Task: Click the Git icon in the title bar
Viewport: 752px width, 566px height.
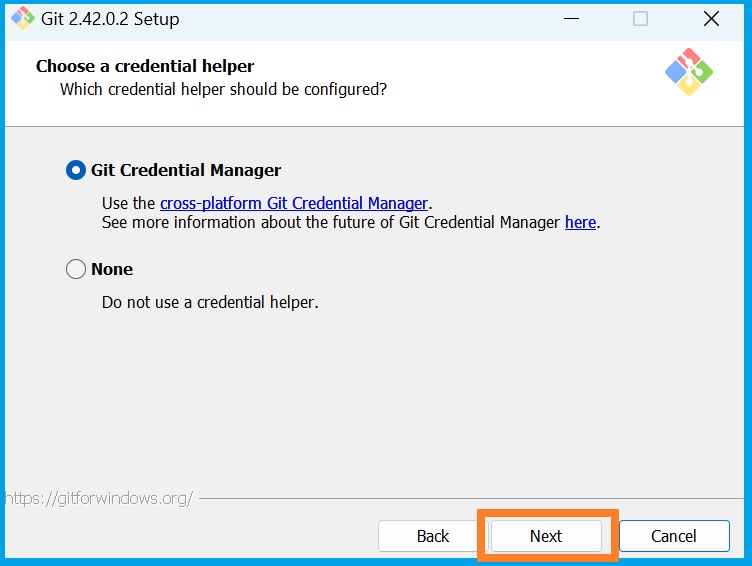Action: tap(22, 19)
